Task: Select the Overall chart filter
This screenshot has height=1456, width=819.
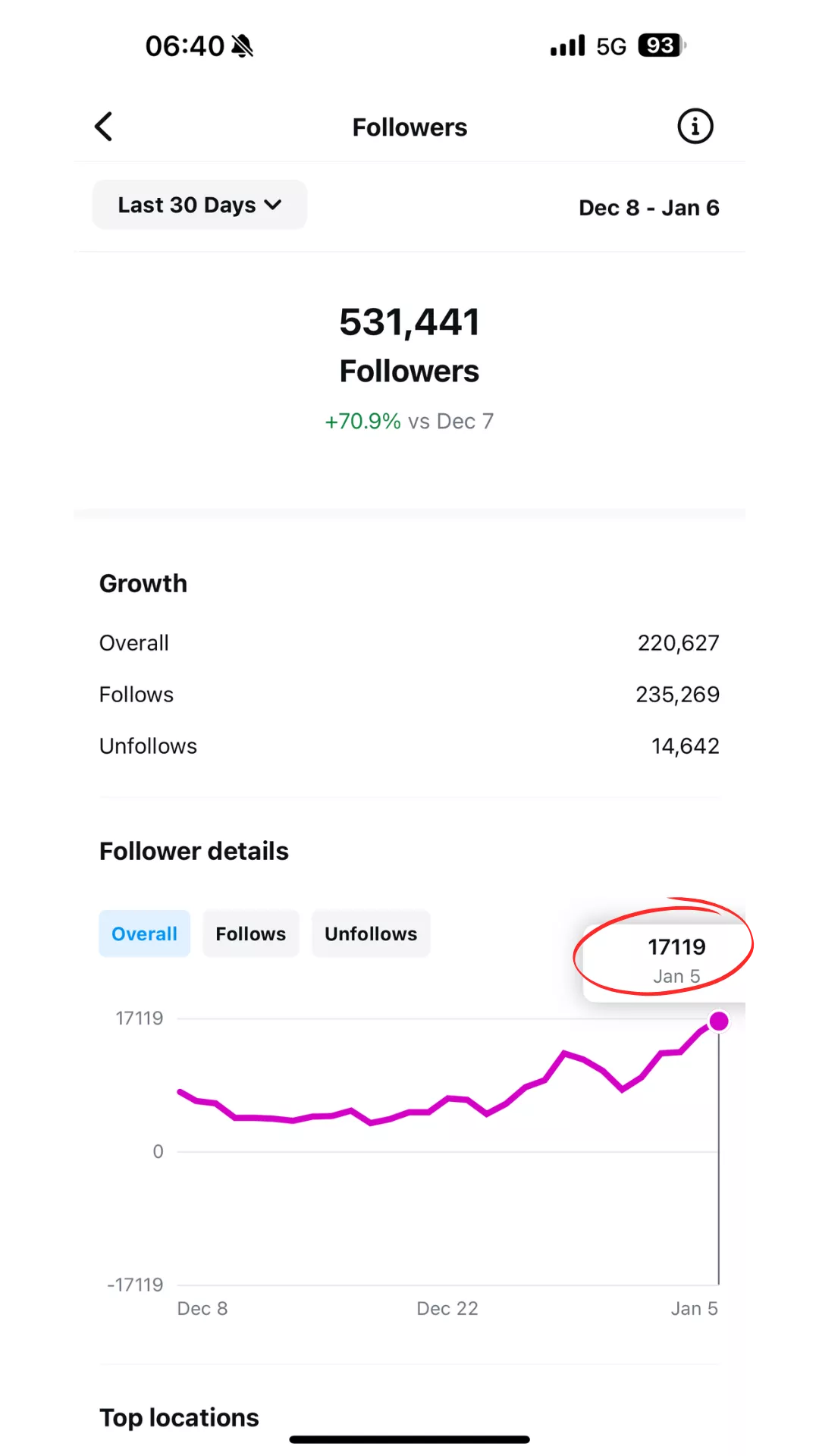Action: [144, 934]
